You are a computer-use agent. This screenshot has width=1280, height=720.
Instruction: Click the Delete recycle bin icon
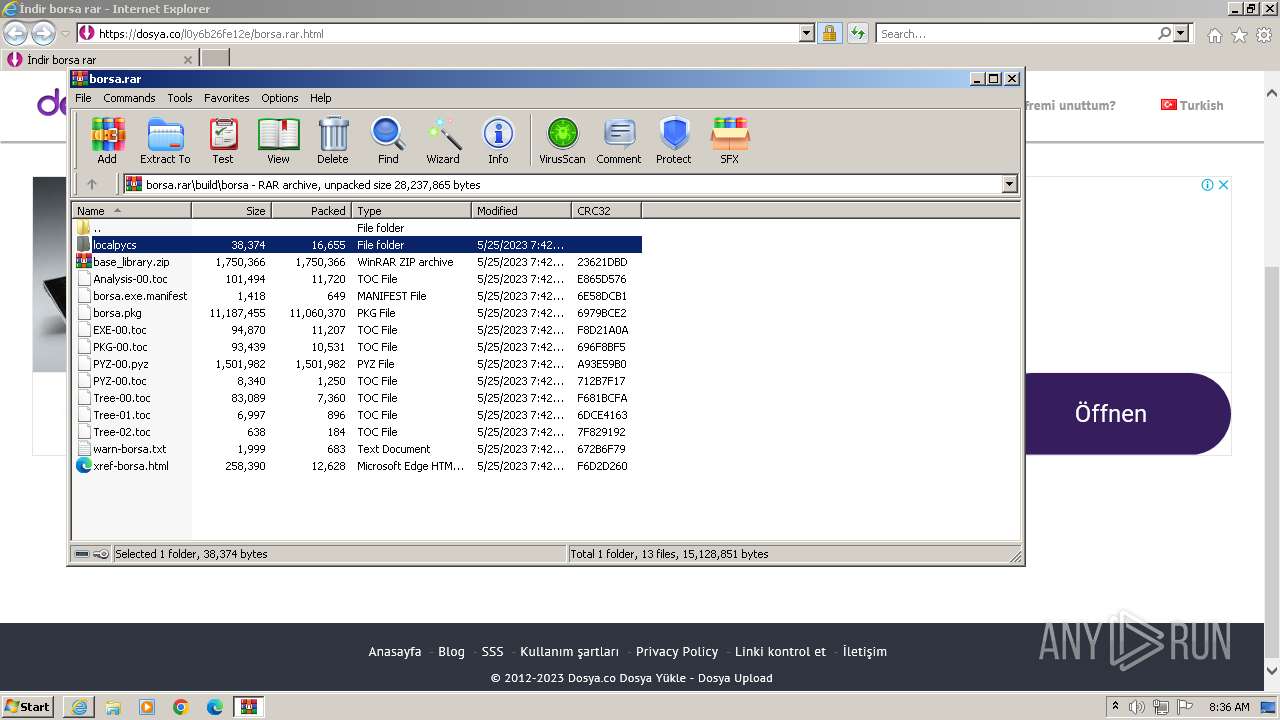tap(333, 140)
